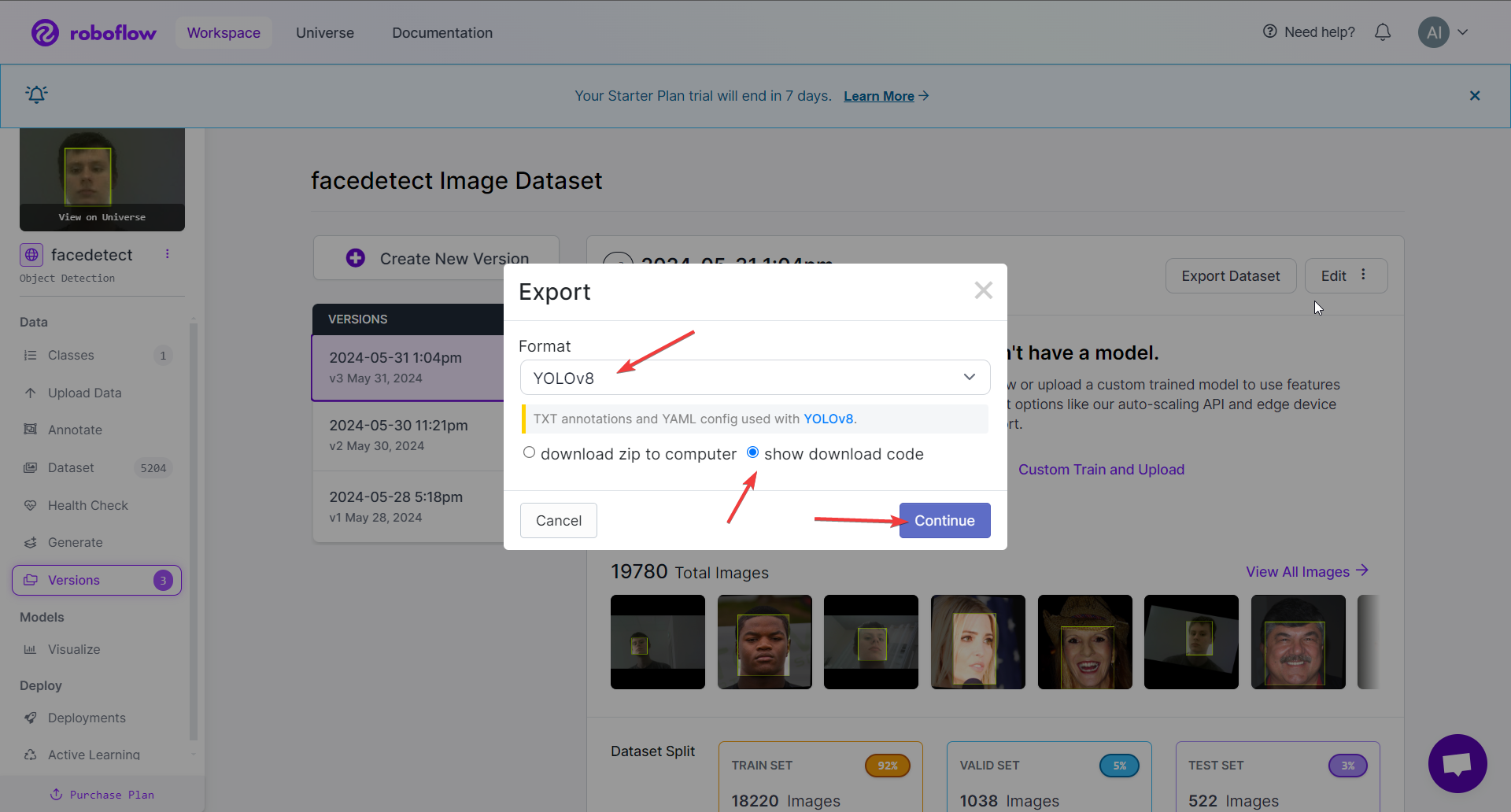The width and height of the screenshot is (1511, 812).
Task: Follow the YOLOv8 link in annotation note
Action: [828, 419]
